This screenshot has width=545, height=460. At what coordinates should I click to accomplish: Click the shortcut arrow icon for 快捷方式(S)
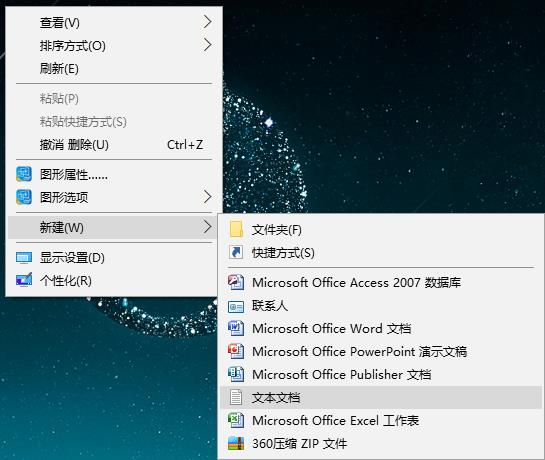tap(236, 252)
